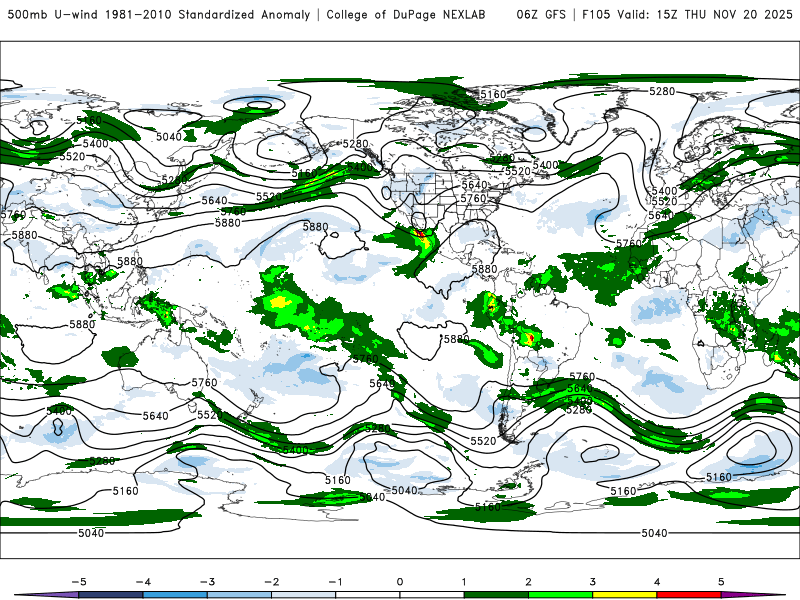Select the bright green 2 to 3 colorbar segment

point(560,595)
